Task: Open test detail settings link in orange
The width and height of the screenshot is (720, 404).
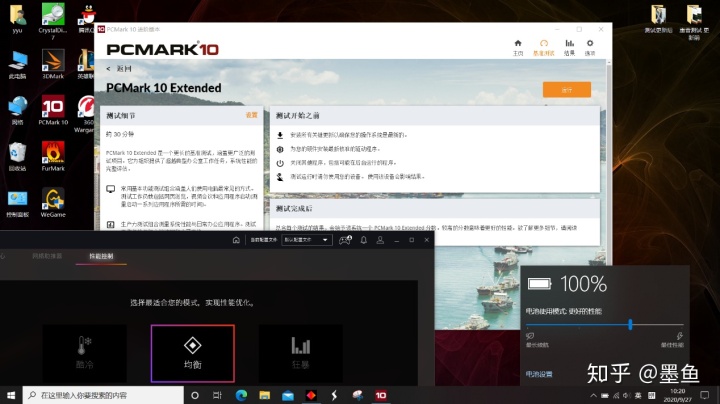Action: pyautogui.click(x=252, y=115)
